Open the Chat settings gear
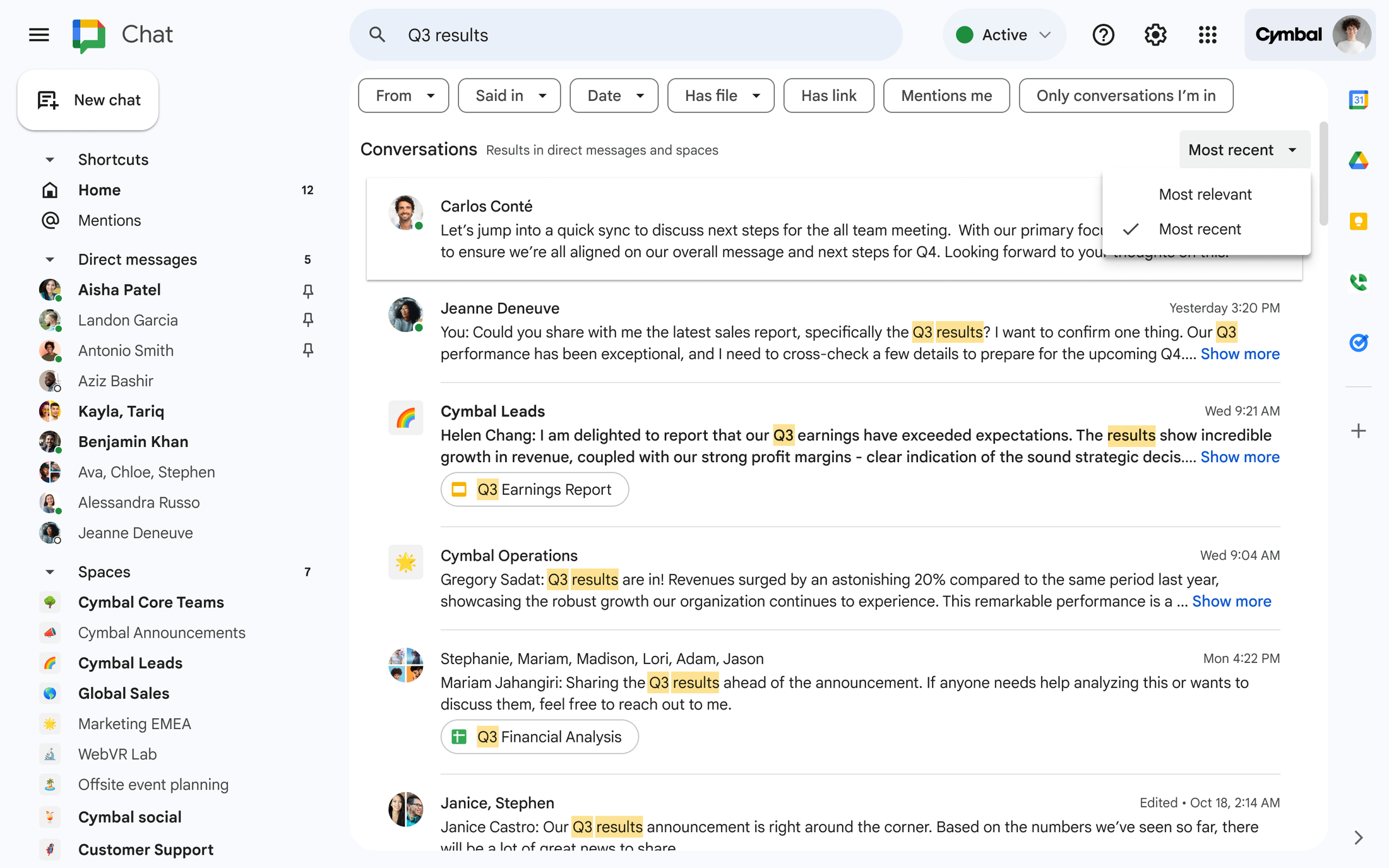The image size is (1389, 868). (x=1155, y=35)
